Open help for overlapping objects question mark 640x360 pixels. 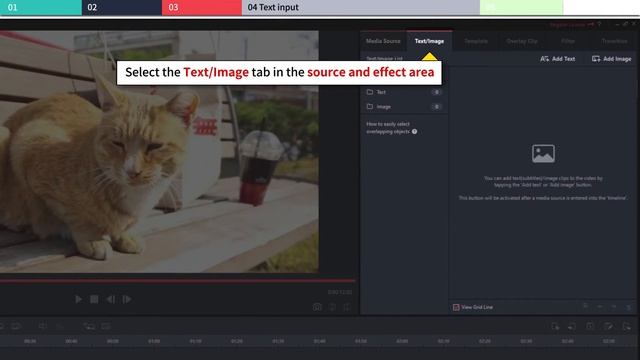coord(415,131)
